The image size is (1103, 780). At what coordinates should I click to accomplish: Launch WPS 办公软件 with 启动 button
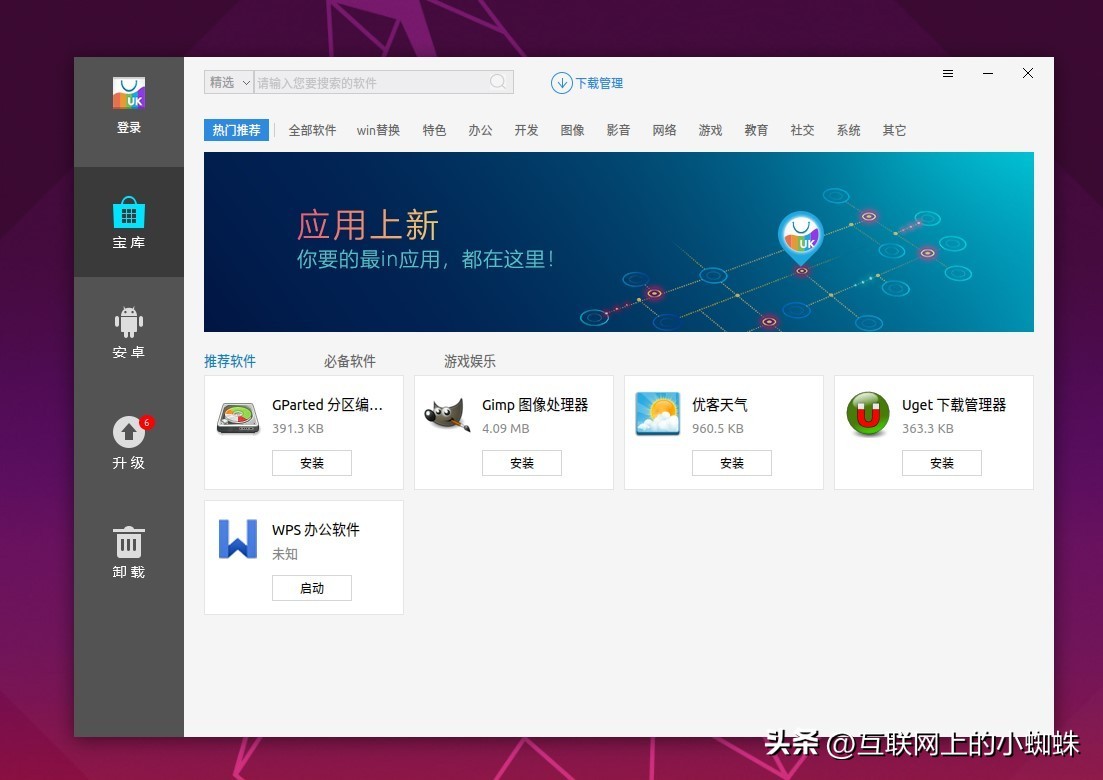tap(311, 587)
